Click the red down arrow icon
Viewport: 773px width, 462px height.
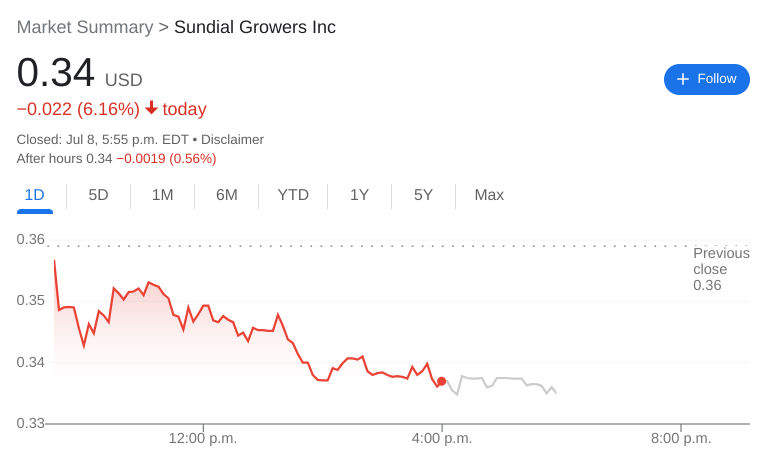pos(151,108)
